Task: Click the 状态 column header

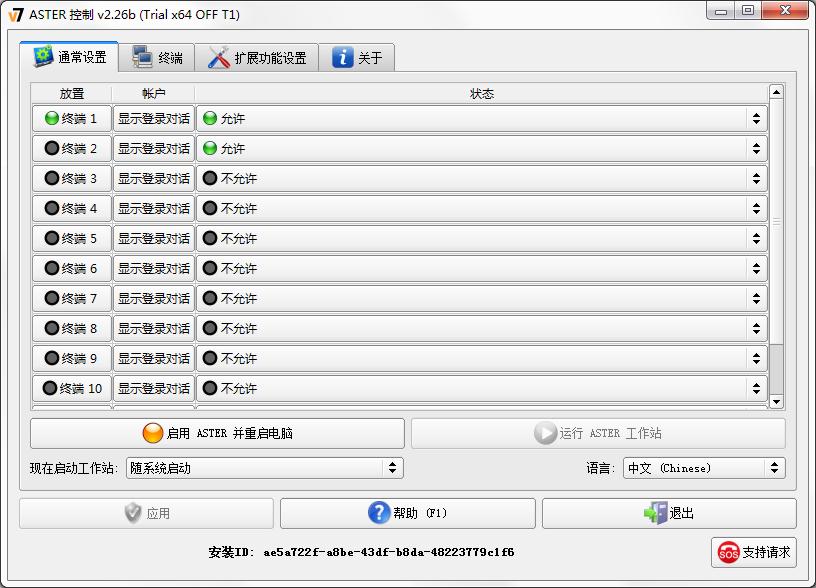Action: [x=482, y=94]
